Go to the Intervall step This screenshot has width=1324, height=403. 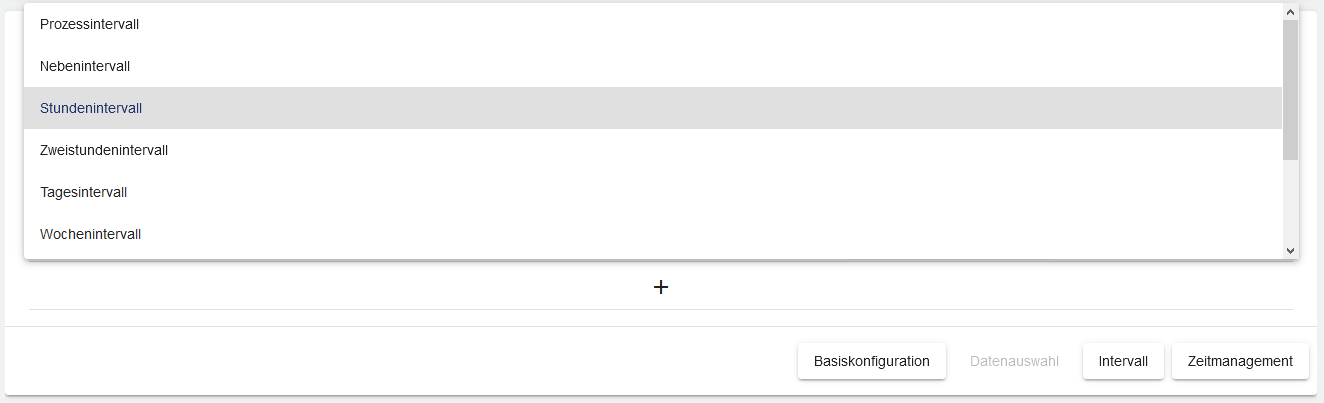point(1123,361)
